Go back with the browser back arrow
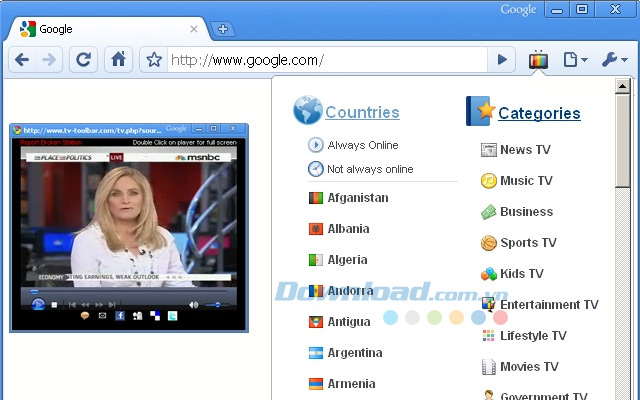The height and width of the screenshot is (400, 640). tap(22, 60)
